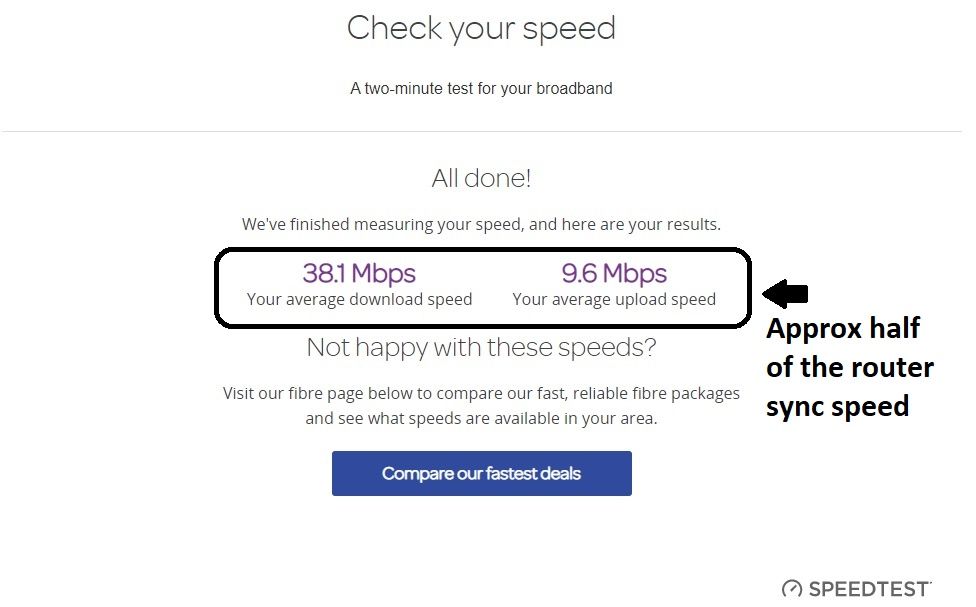Click the Visit our fibre page line

point(481,393)
